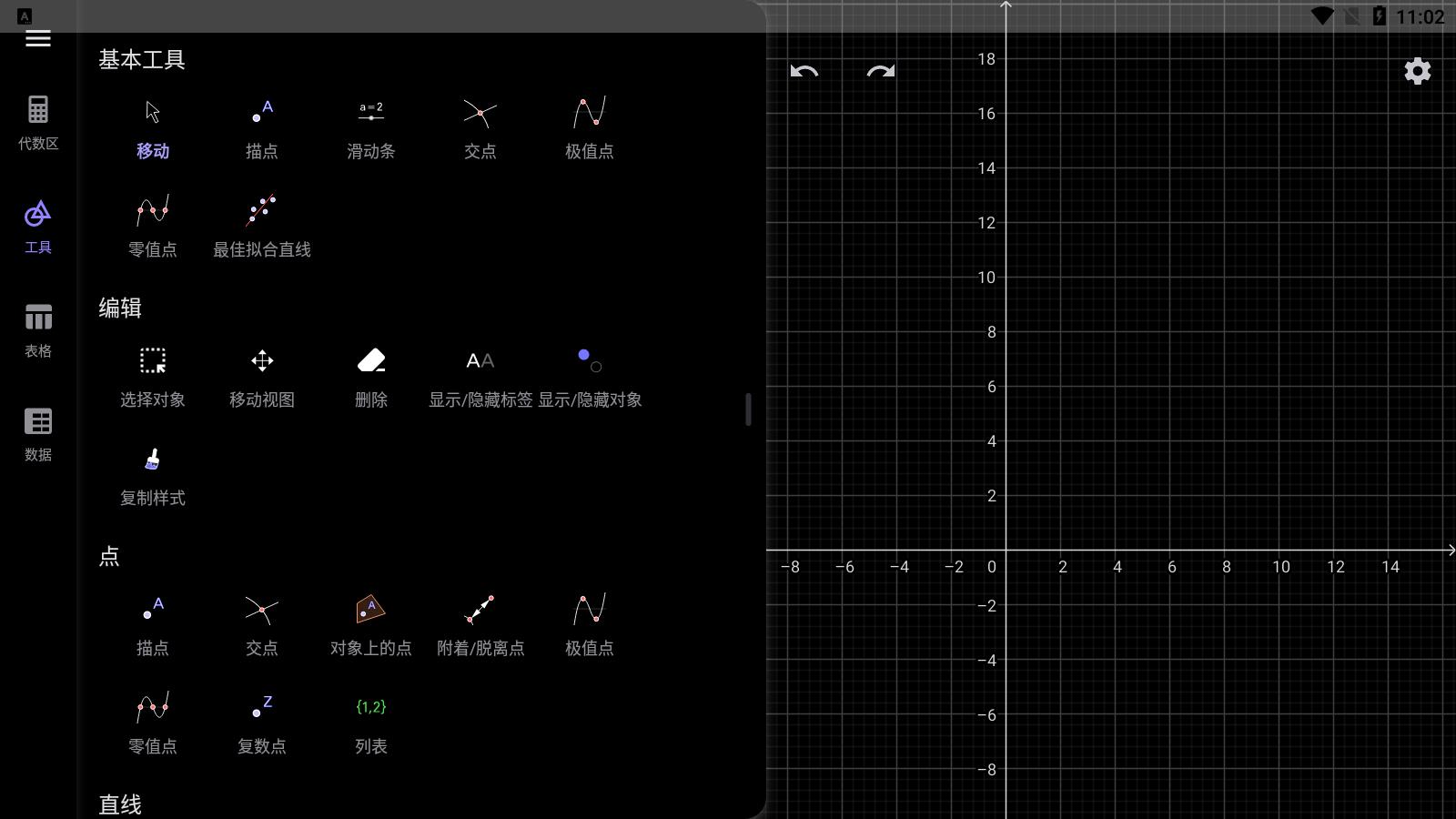
Task: Click the 基本工具 section heading
Action: point(142,59)
